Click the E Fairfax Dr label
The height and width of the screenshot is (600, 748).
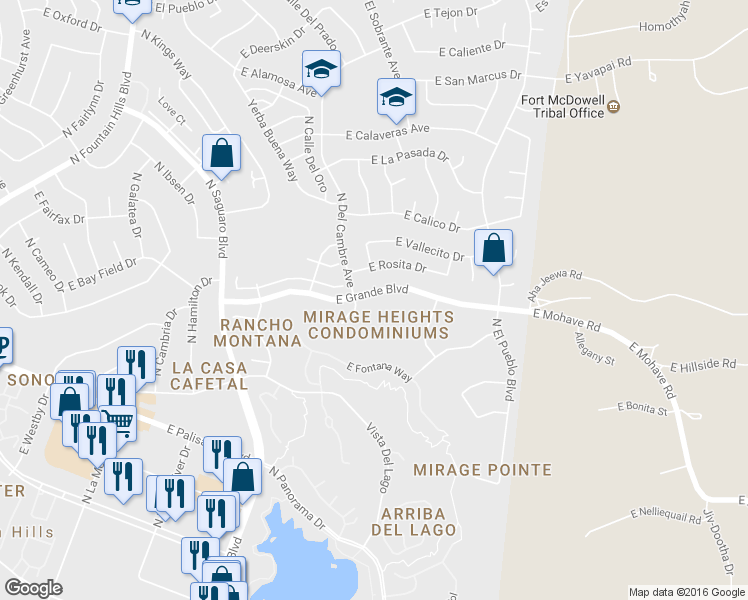[59, 208]
